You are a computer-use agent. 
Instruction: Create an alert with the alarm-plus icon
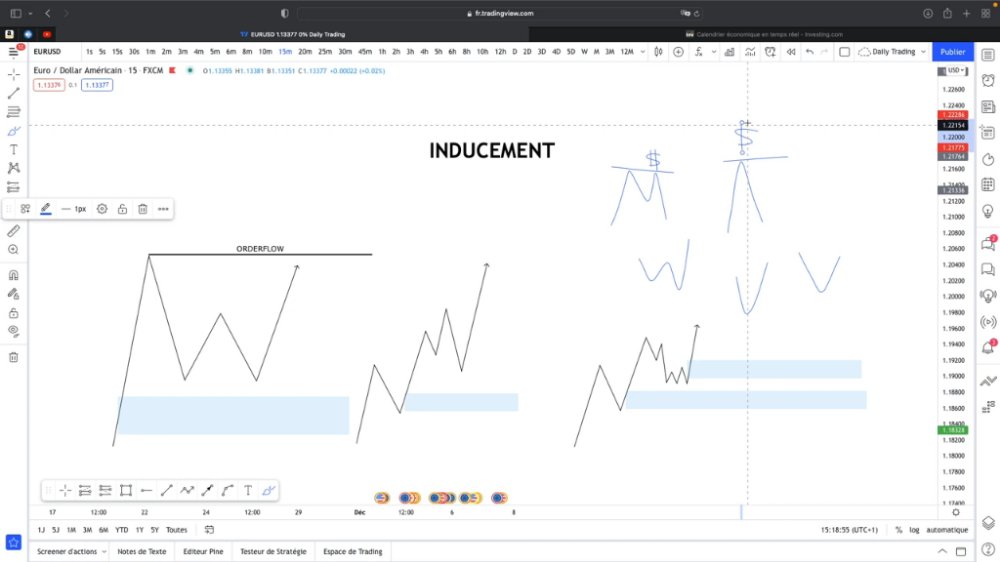tap(770, 52)
